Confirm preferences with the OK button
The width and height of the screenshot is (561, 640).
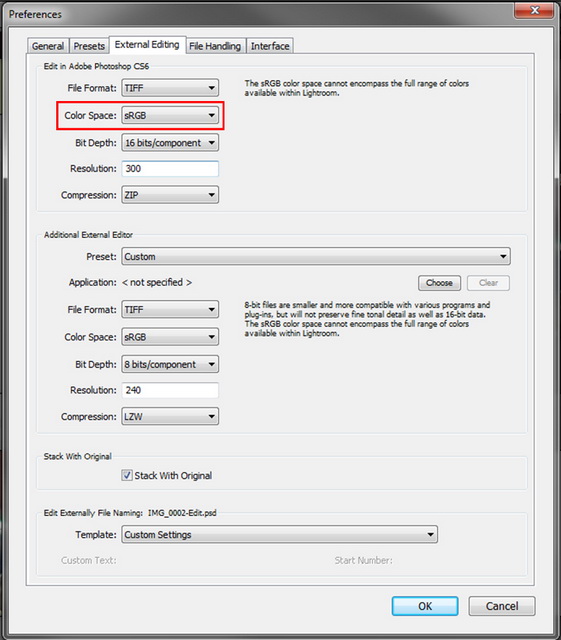[x=425, y=606]
